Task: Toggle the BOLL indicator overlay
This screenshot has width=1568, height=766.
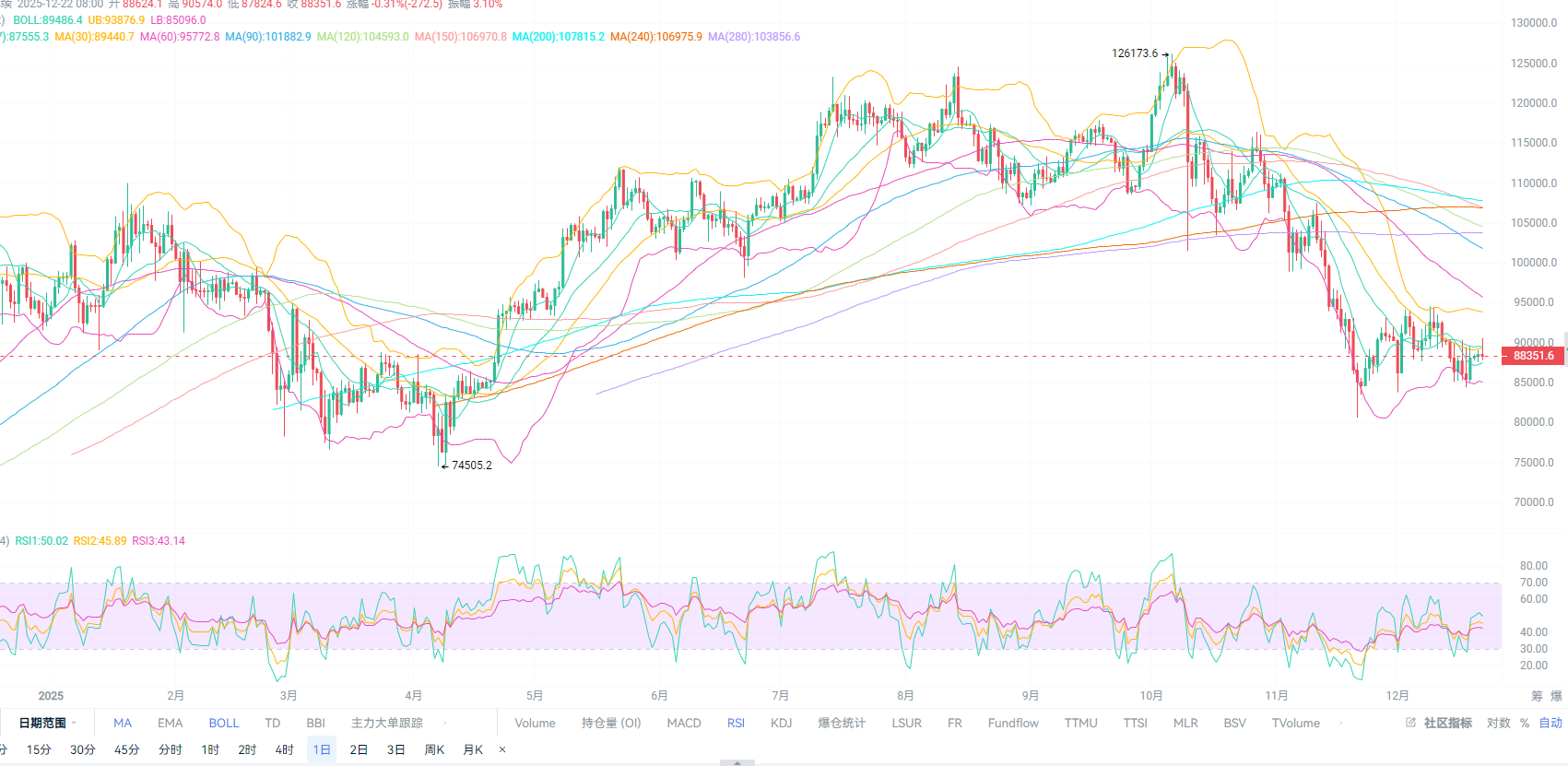Action: pyautogui.click(x=223, y=723)
